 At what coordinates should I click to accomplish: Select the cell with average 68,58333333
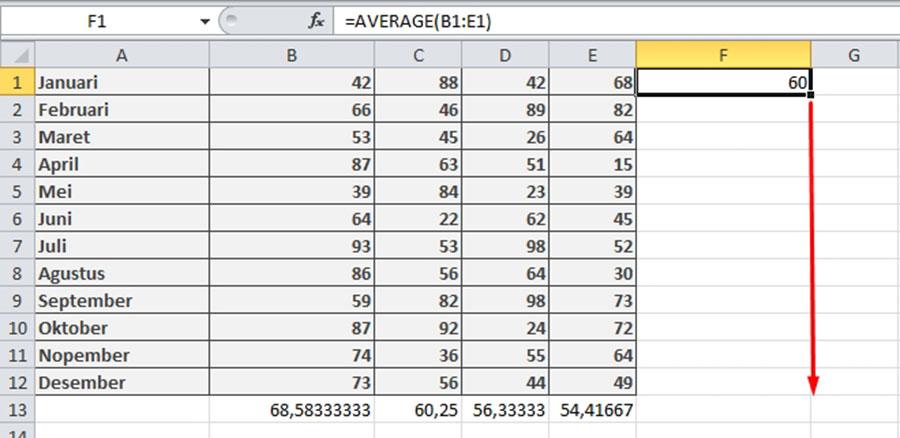(x=290, y=409)
